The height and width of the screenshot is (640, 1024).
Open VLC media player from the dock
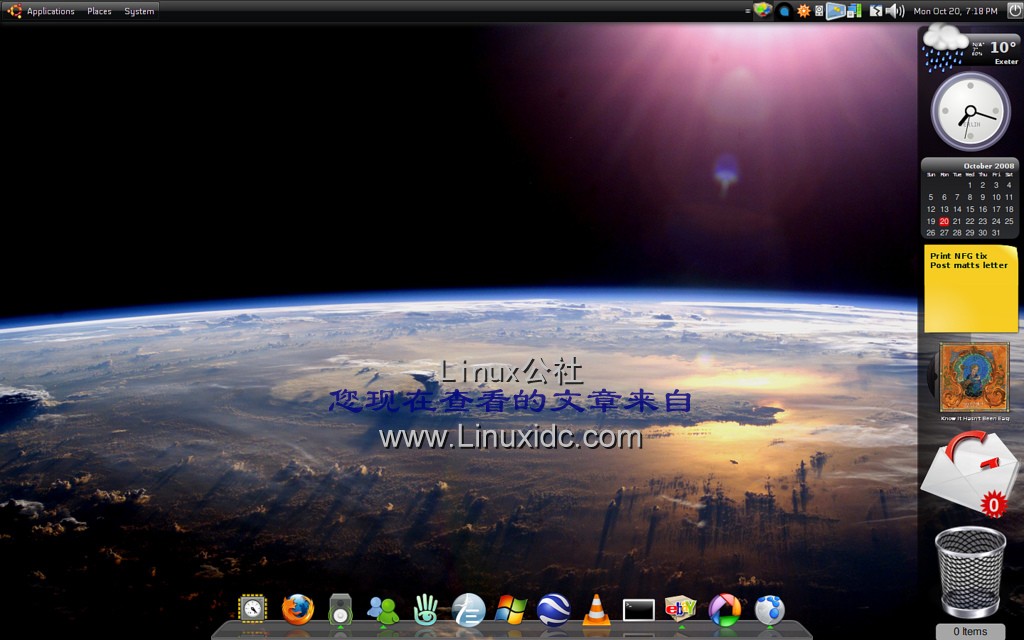pos(596,610)
